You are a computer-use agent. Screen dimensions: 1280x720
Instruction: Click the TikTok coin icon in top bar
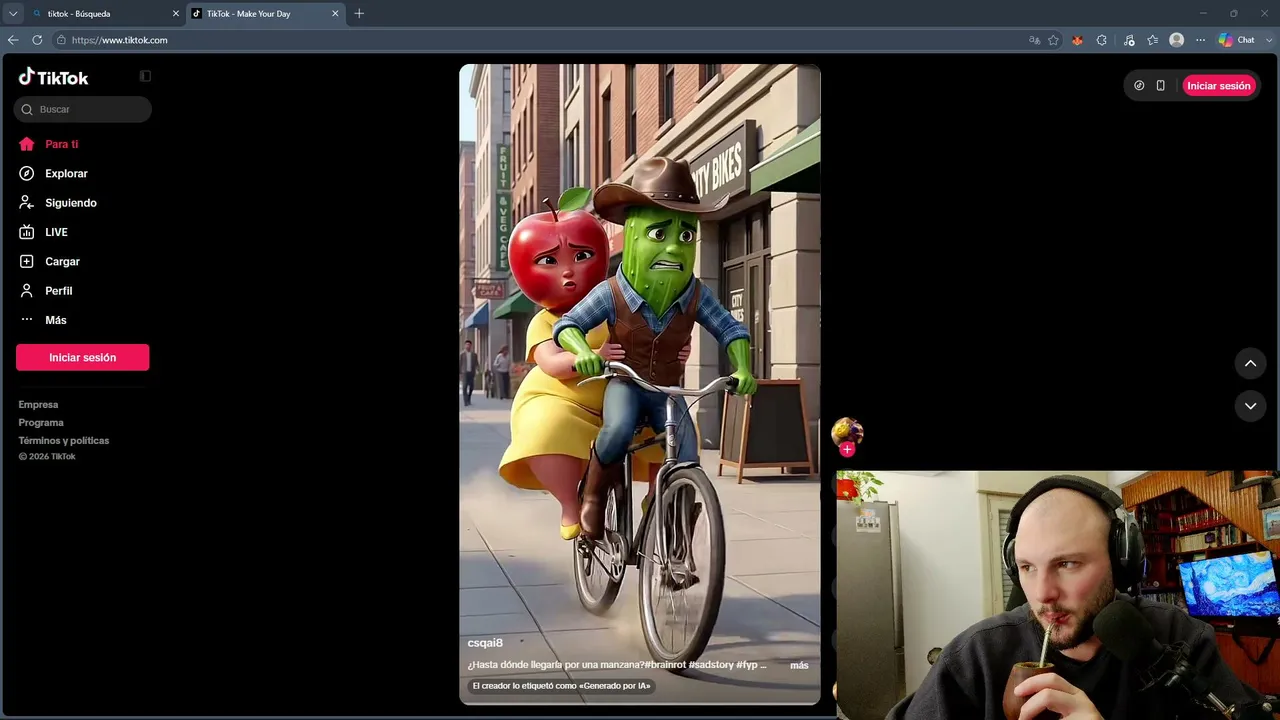(1139, 86)
